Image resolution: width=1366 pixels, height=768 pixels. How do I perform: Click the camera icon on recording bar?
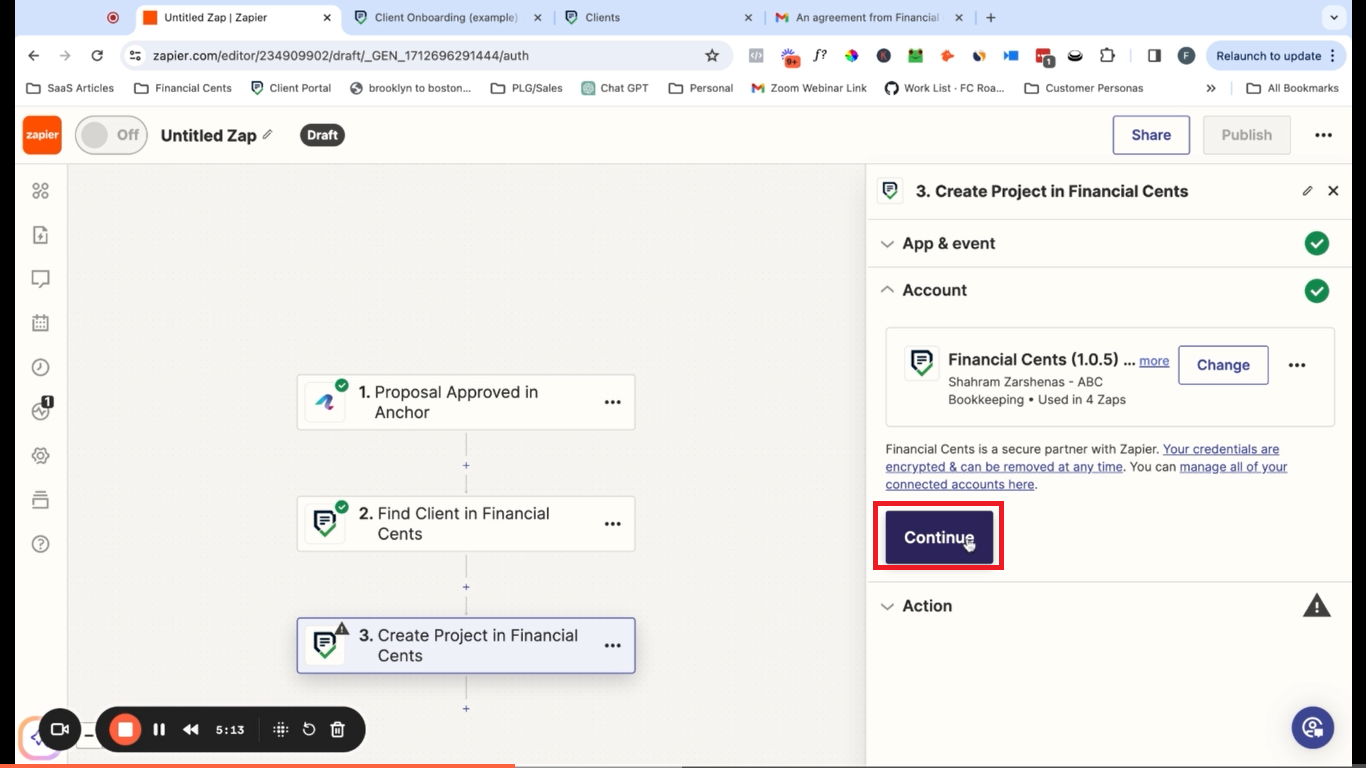tap(60, 729)
